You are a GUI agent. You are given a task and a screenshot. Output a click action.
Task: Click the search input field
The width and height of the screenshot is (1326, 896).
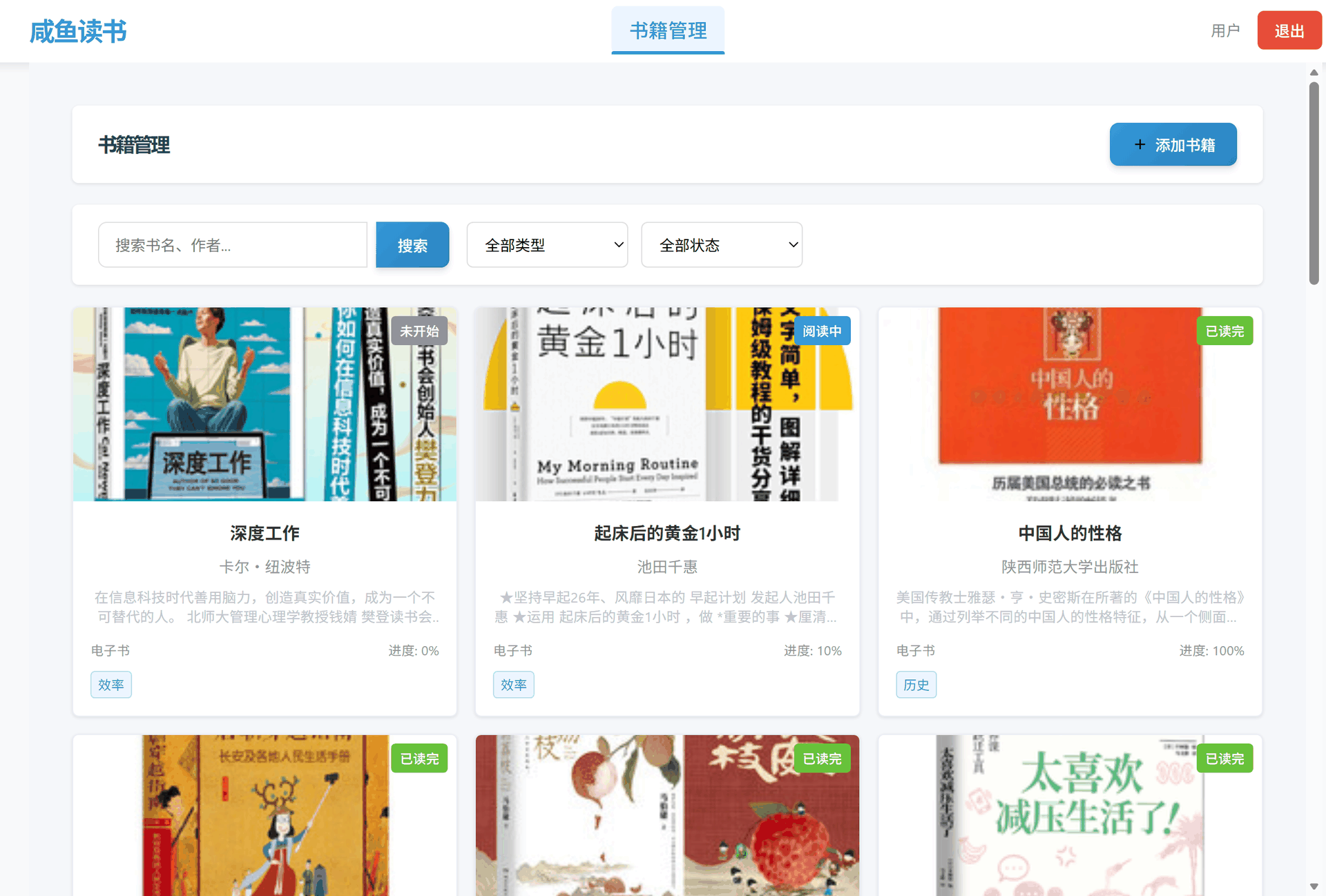pyautogui.click(x=232, y=244)
